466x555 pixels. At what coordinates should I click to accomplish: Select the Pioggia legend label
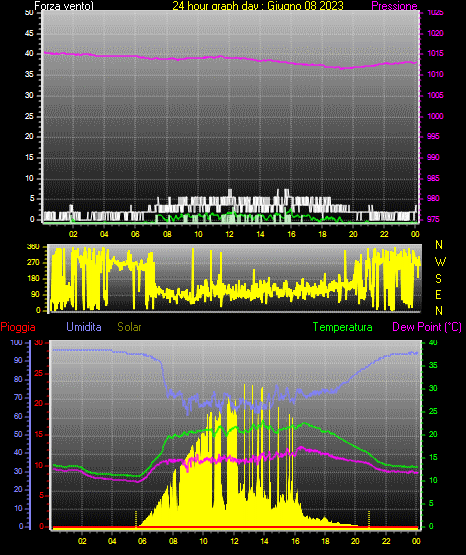(x=18, y=327)
